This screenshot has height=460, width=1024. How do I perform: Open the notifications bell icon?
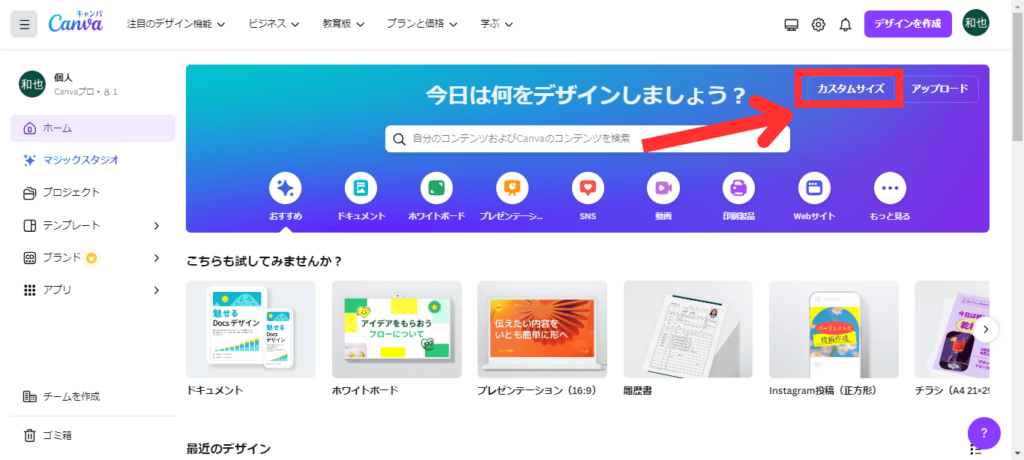click(x=845, y=24)
